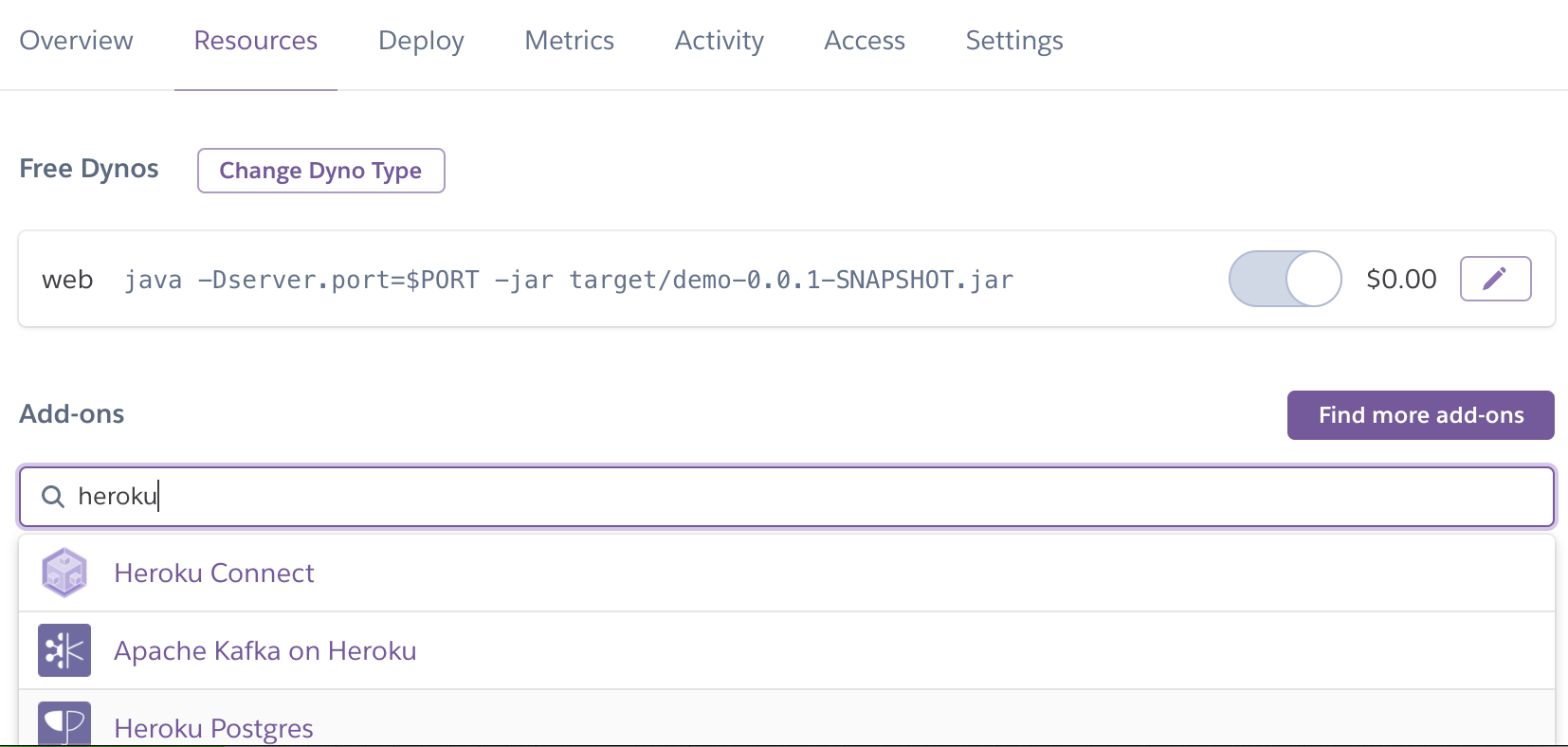Click the Apache Kafka on Heroku icon
The width and height of the screenshot is (1568, 747).
tap(64, 650)
